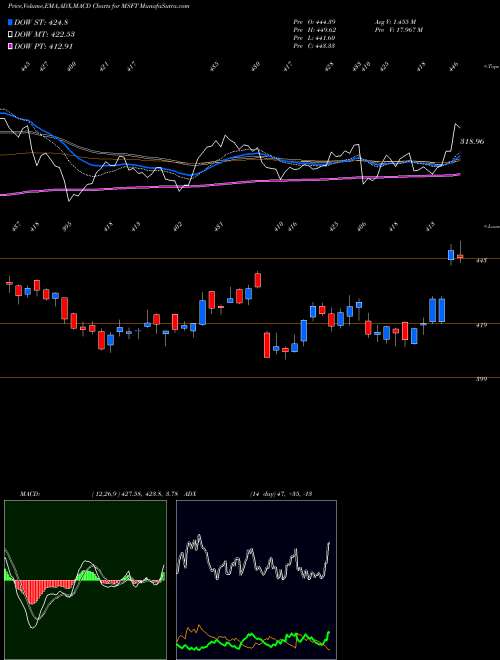Image resolution: width=500 pixels, height=660 pixels.
Task: Click the 'Pre O: 444.39' open value
Action: tap(314, 21)
